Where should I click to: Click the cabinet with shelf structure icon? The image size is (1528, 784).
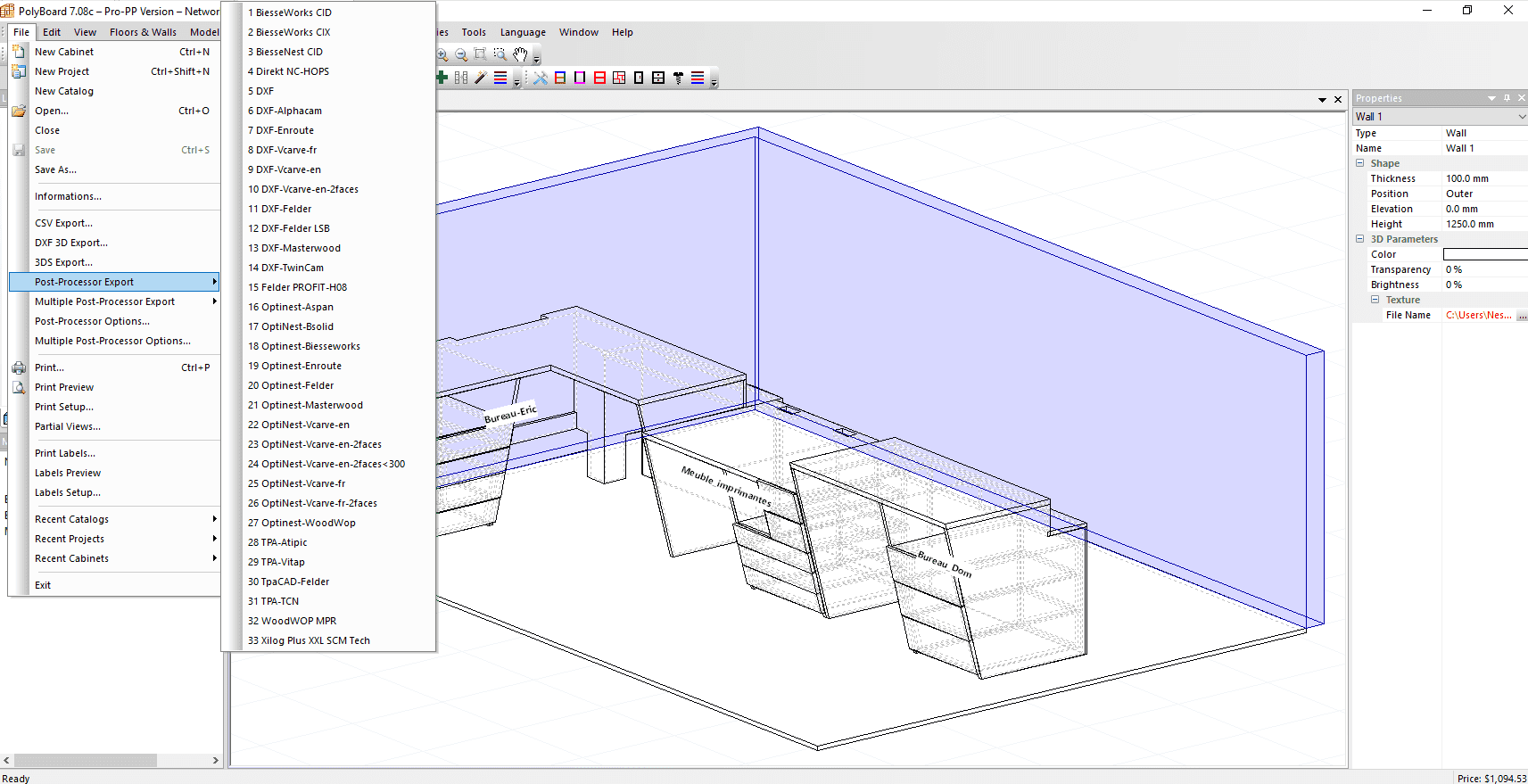(560, 78)
